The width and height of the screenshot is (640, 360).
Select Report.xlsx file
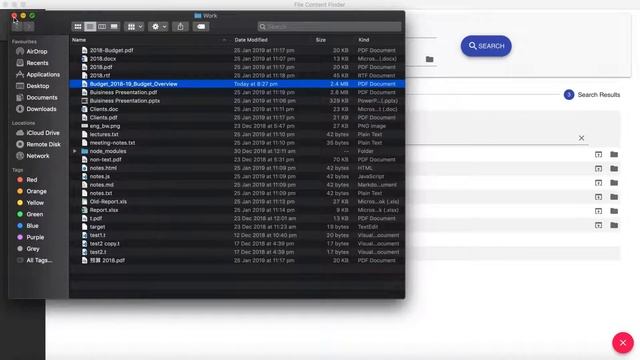coord(237,210)
